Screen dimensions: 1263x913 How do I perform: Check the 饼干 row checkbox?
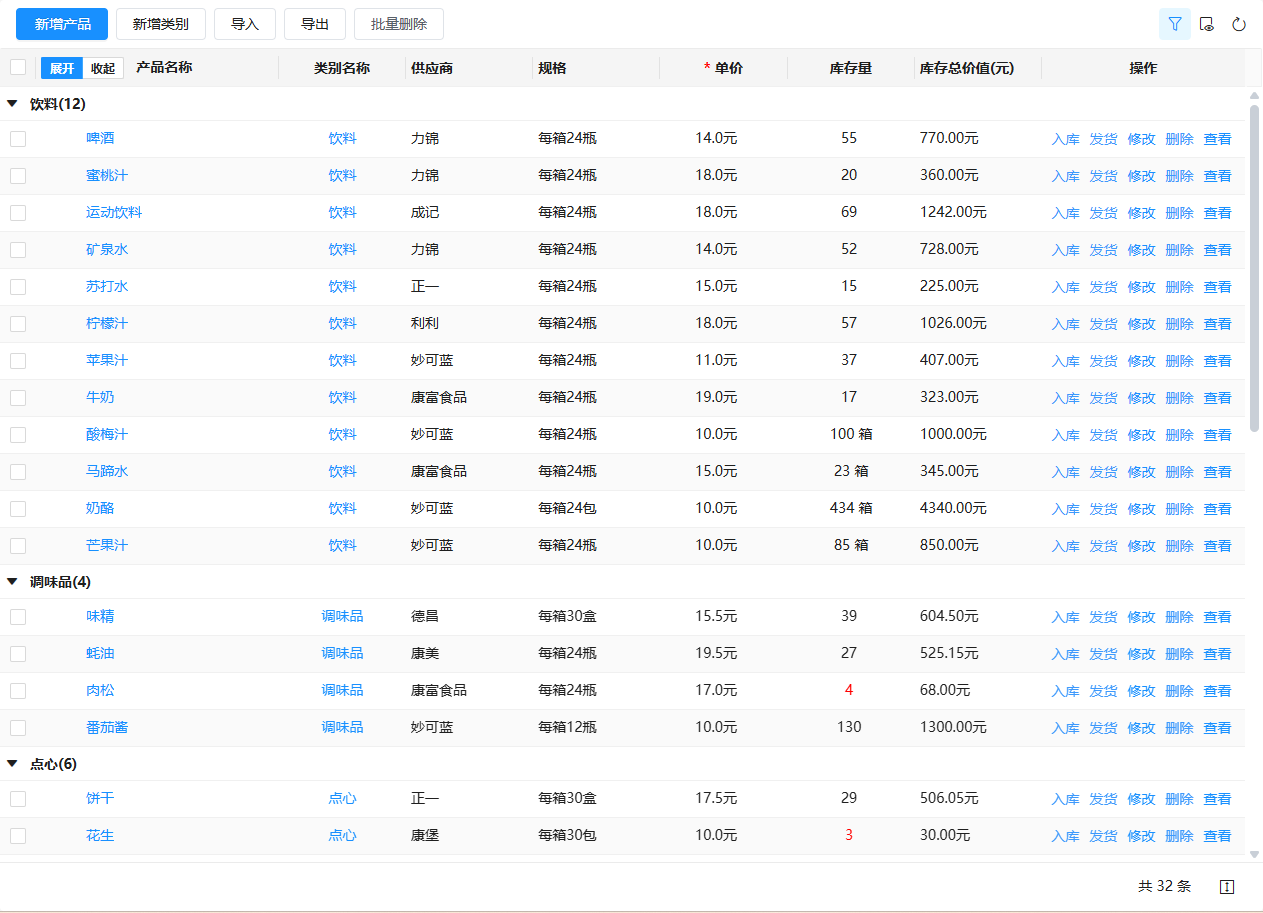[x=18, y=799]
